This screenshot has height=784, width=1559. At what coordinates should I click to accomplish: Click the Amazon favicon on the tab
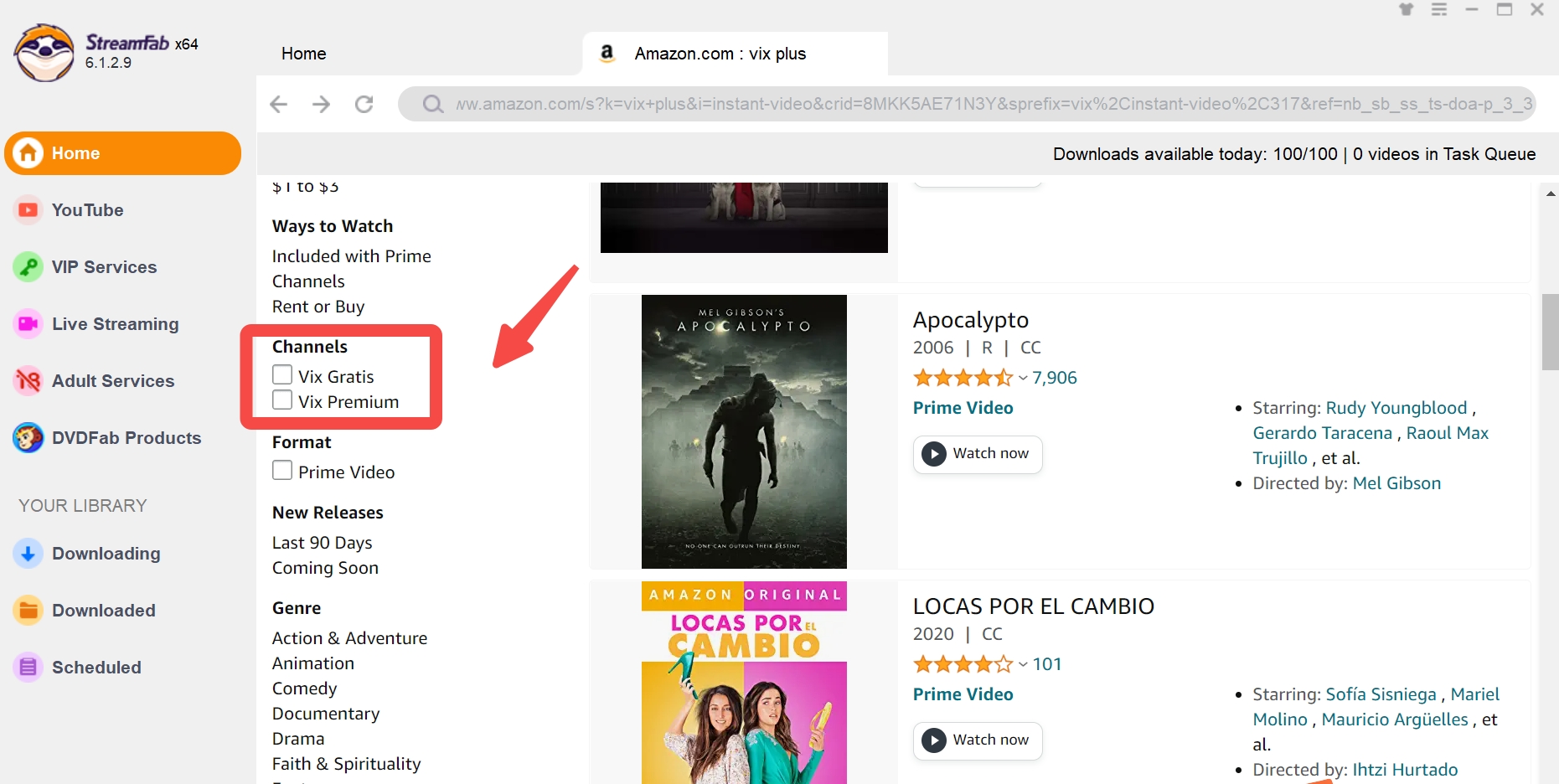click(x=607, y=54)
